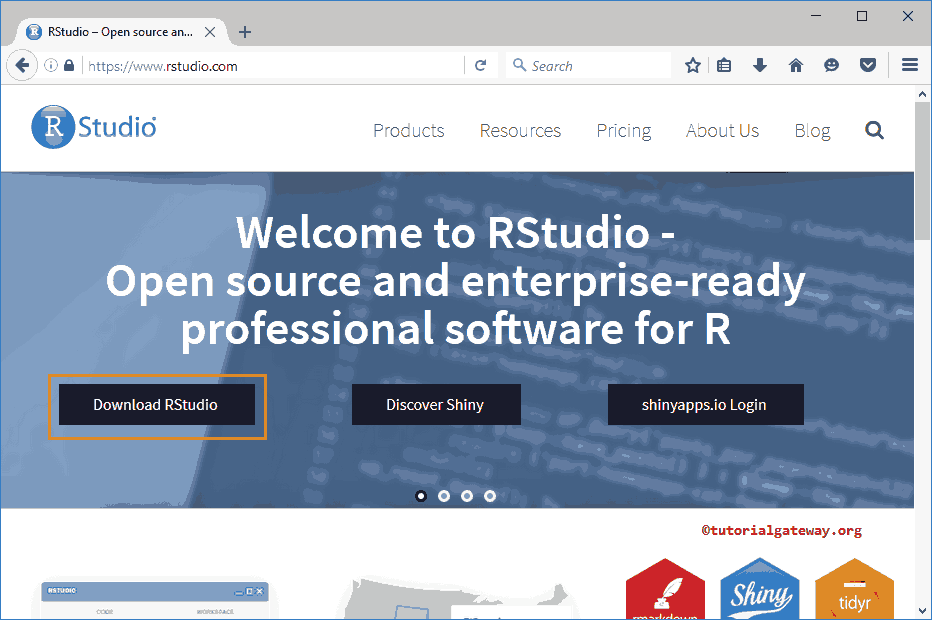Open a new browser tab

click(245, 31)
